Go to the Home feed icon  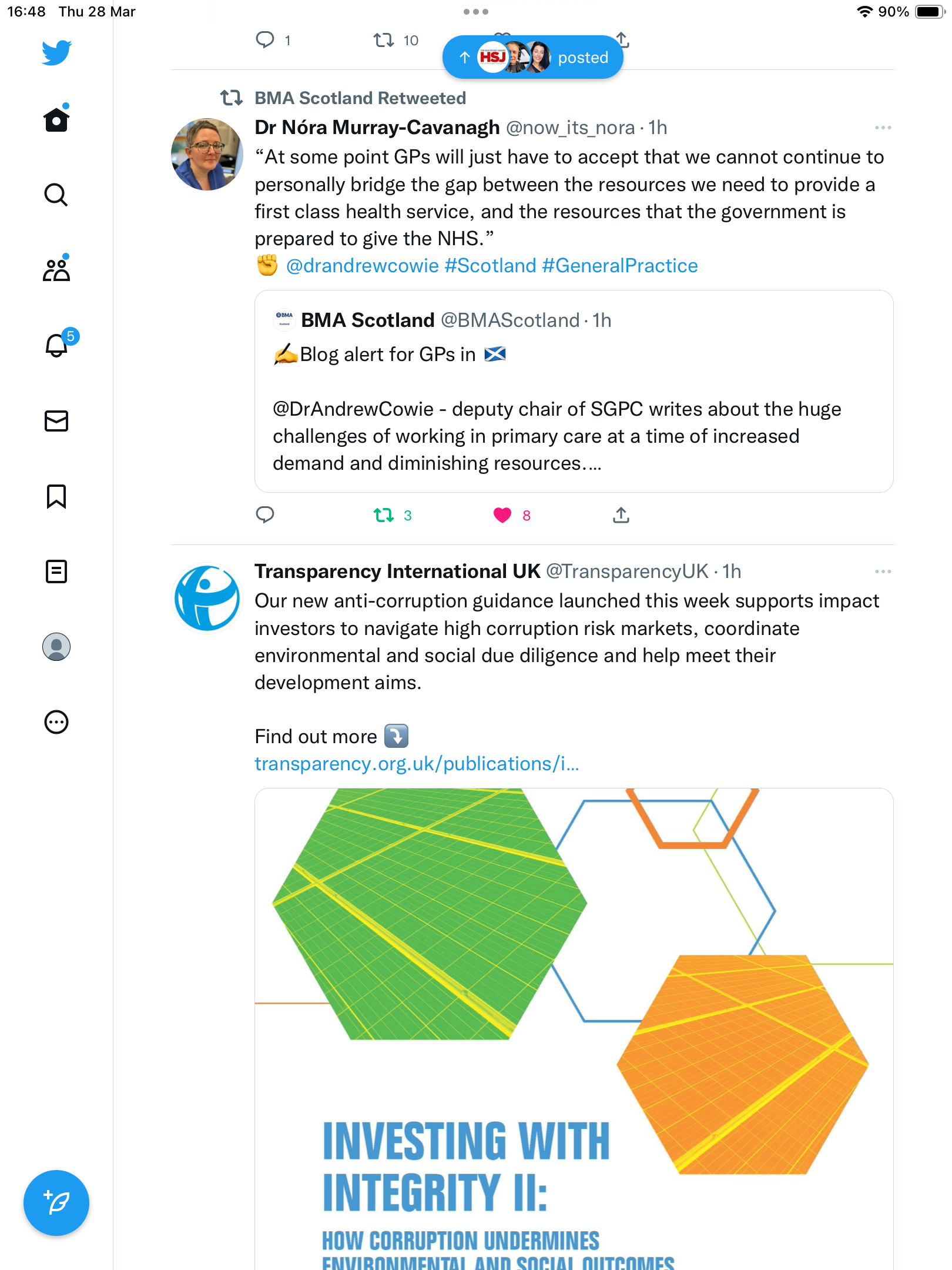point(56,119)
